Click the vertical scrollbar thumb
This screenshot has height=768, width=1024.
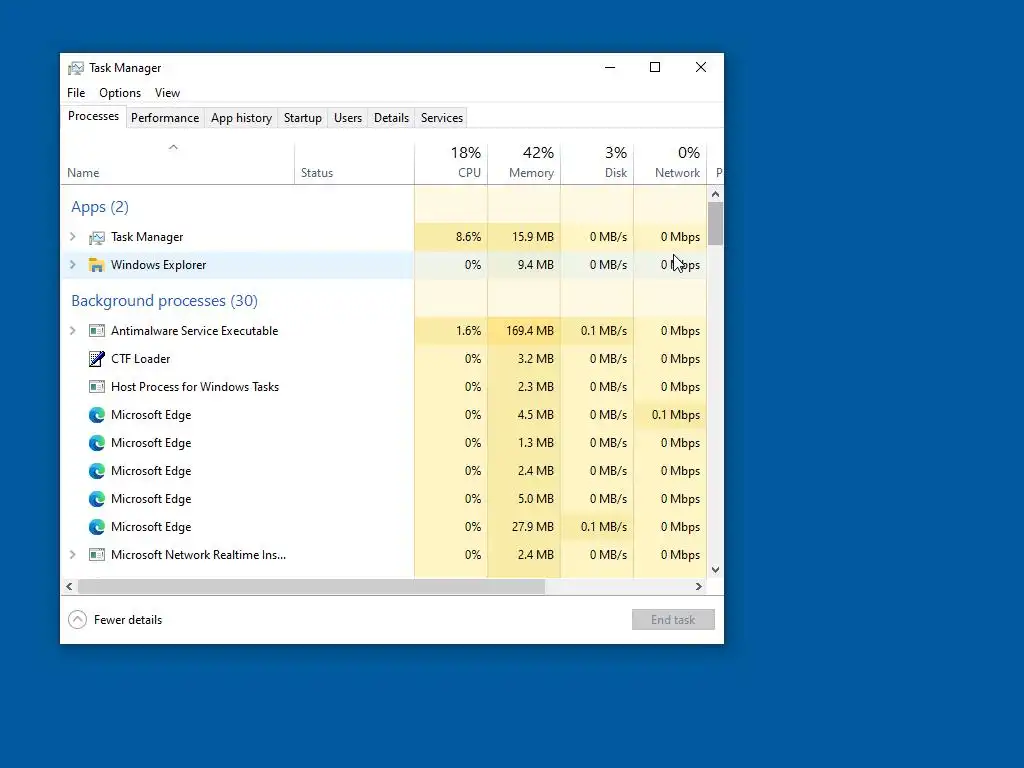pyautogui.click(x=715, y=223)
